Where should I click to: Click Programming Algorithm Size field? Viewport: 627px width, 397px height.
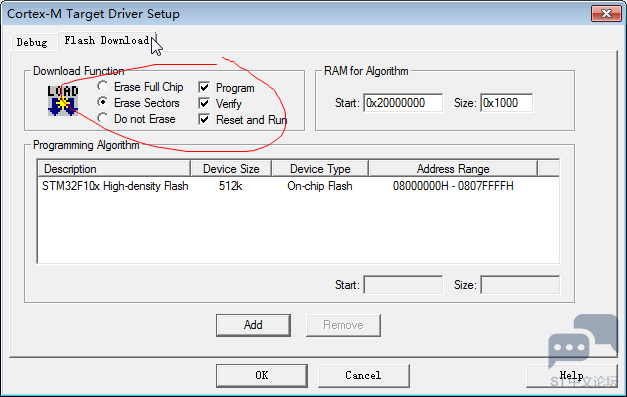520,285
